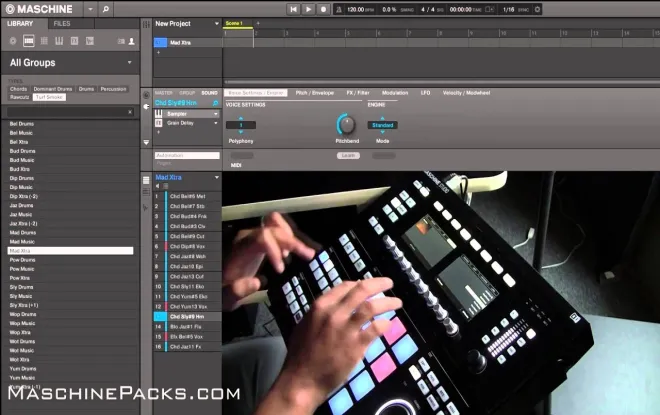Select Bel Drums in the results list
660x415 pixels.
coord(71,124)
